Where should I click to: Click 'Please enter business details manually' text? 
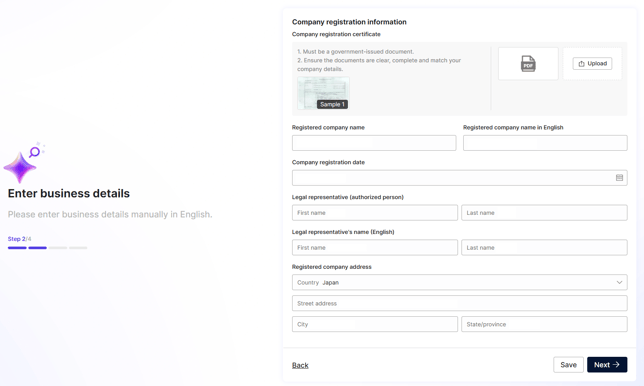(110, 214)
